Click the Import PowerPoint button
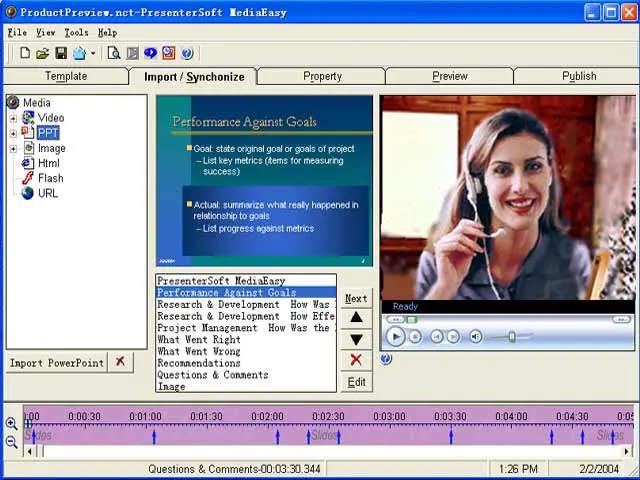Viewport: 640px width, 480px height. click(56, 362)
